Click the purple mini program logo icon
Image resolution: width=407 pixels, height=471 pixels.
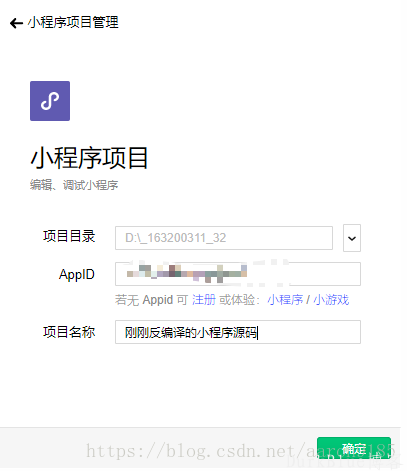pyautogui.click(x=50, y=101)
